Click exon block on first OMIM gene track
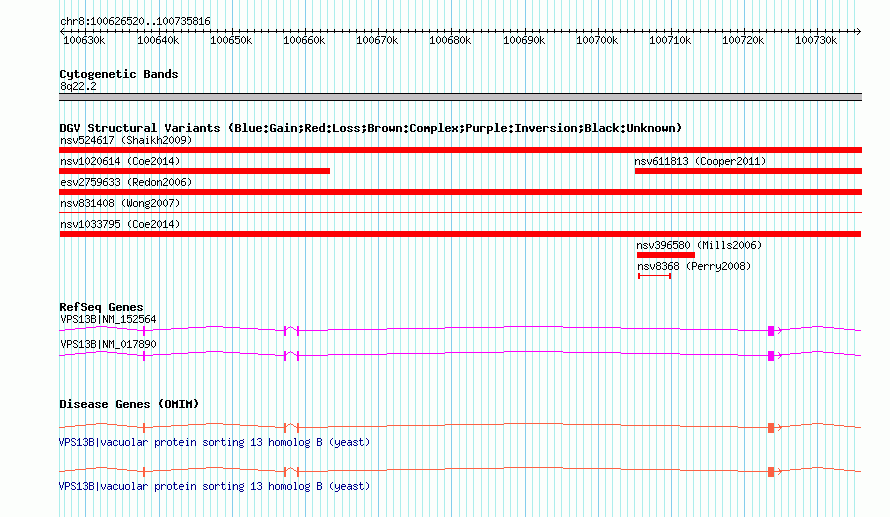This screenshot has height=517, width=890. pyautogui.click(x=771, y=428)
